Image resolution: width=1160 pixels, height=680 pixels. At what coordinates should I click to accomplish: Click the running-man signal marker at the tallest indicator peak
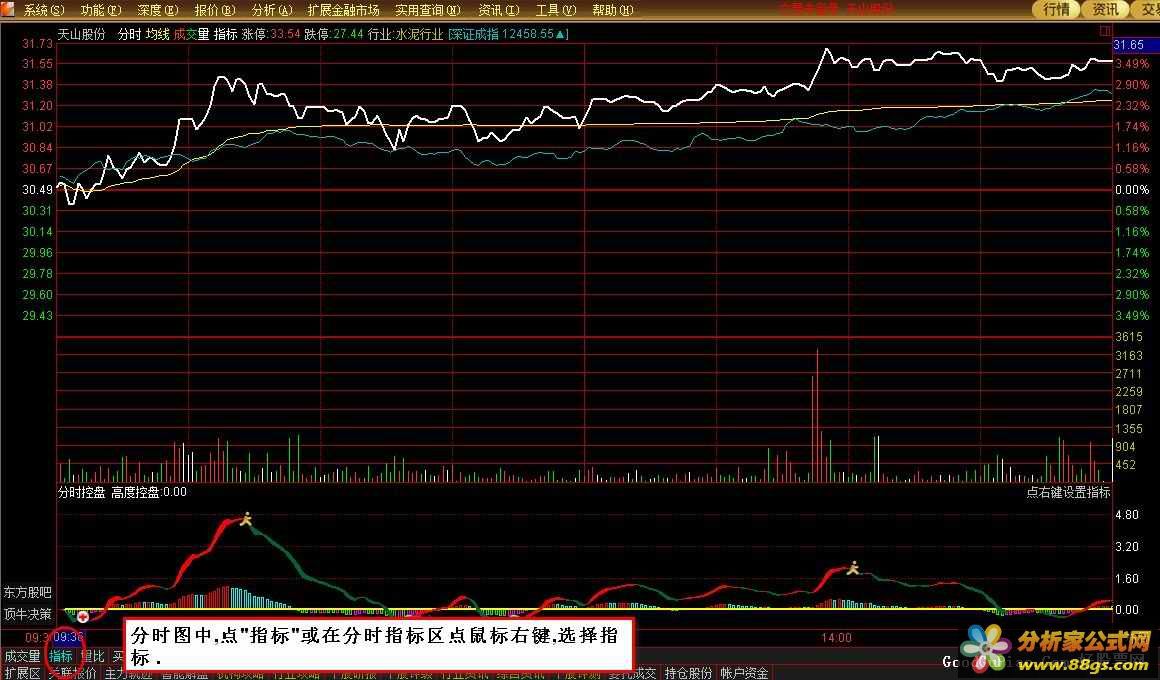tap(245, 519)
